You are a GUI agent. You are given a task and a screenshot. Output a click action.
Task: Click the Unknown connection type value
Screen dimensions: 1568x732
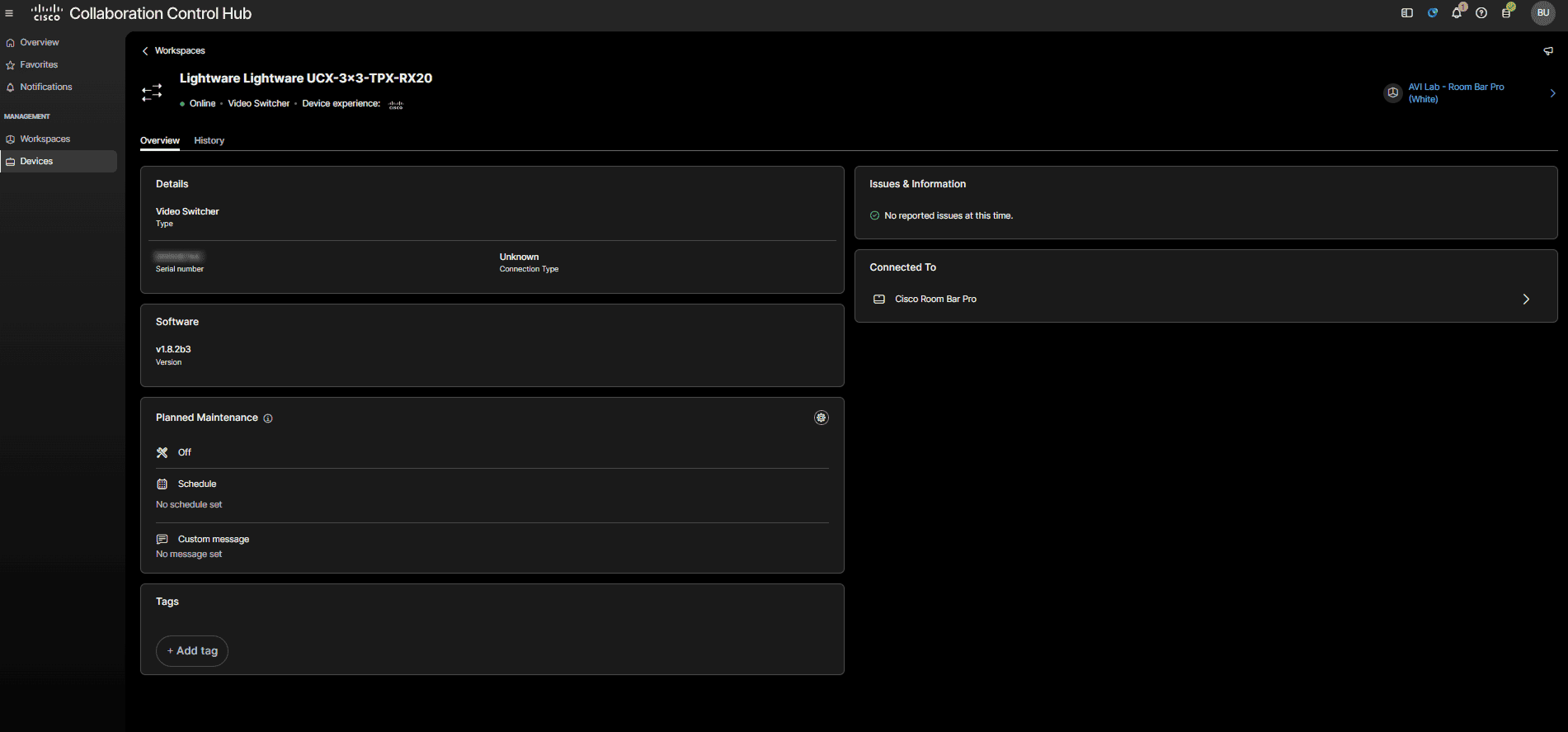coord(519,257)
